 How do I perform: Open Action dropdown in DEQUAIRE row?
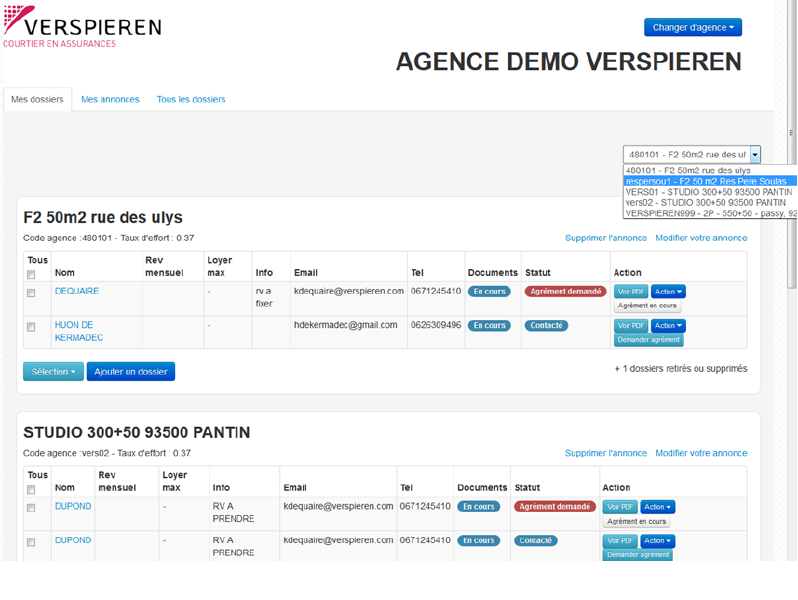pyautogui.click(x=668, y=292)
